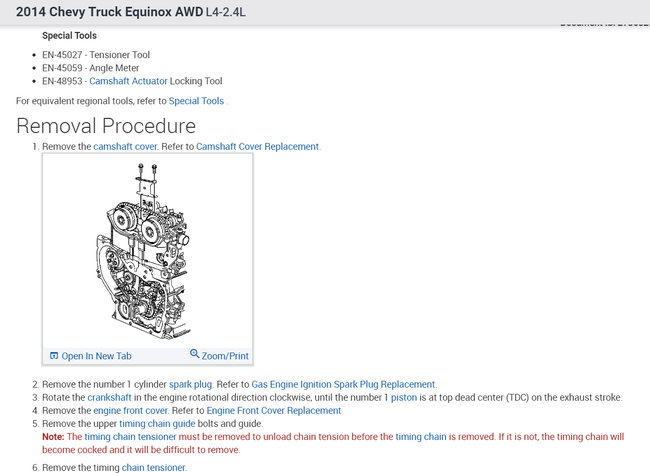Open the crankshaft link in step 3

click(109, 397)
